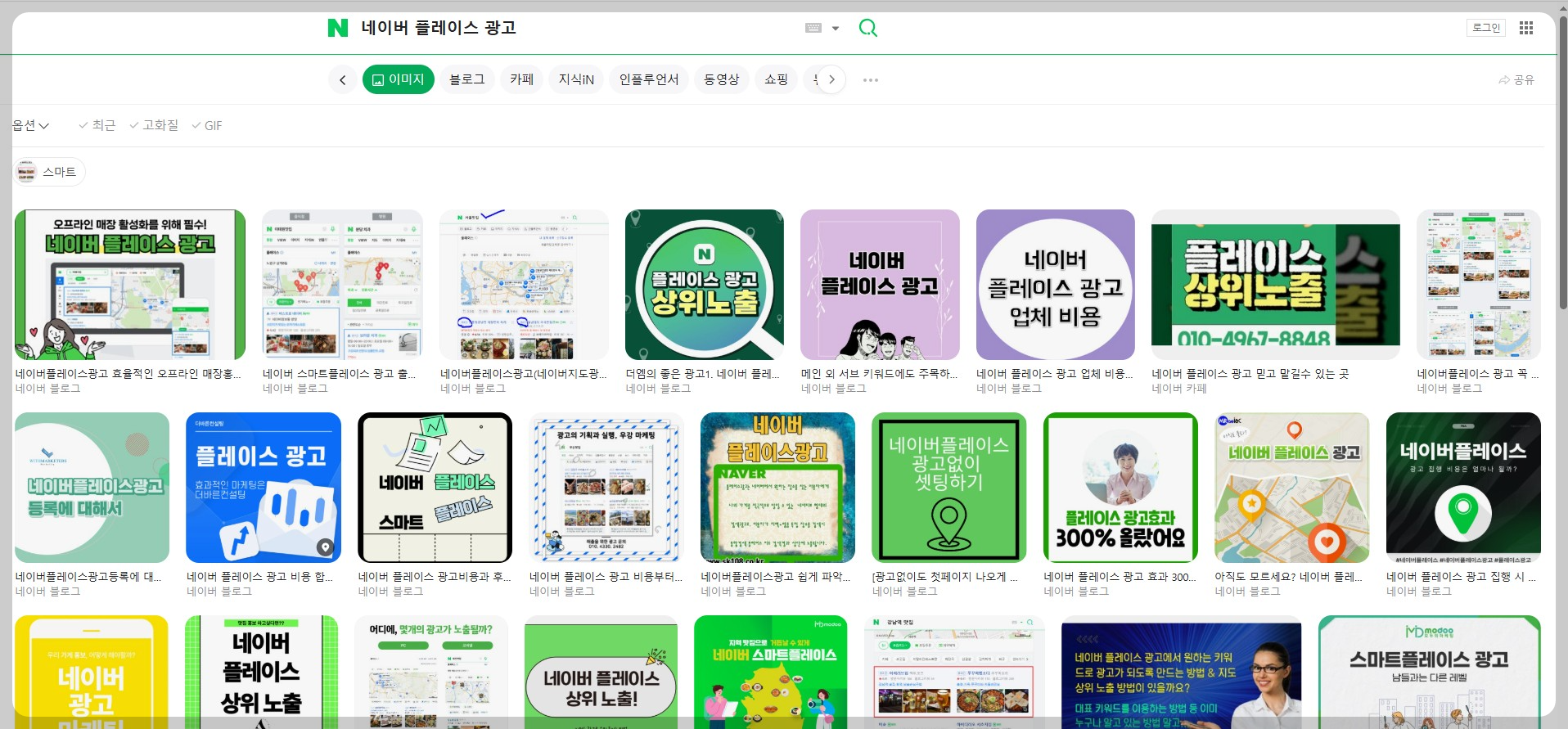This screenshot has width=1568, height=729.
Task: Expand the 옵션 options dropdown
Action: pyautogui.click(x=31, y=125)
